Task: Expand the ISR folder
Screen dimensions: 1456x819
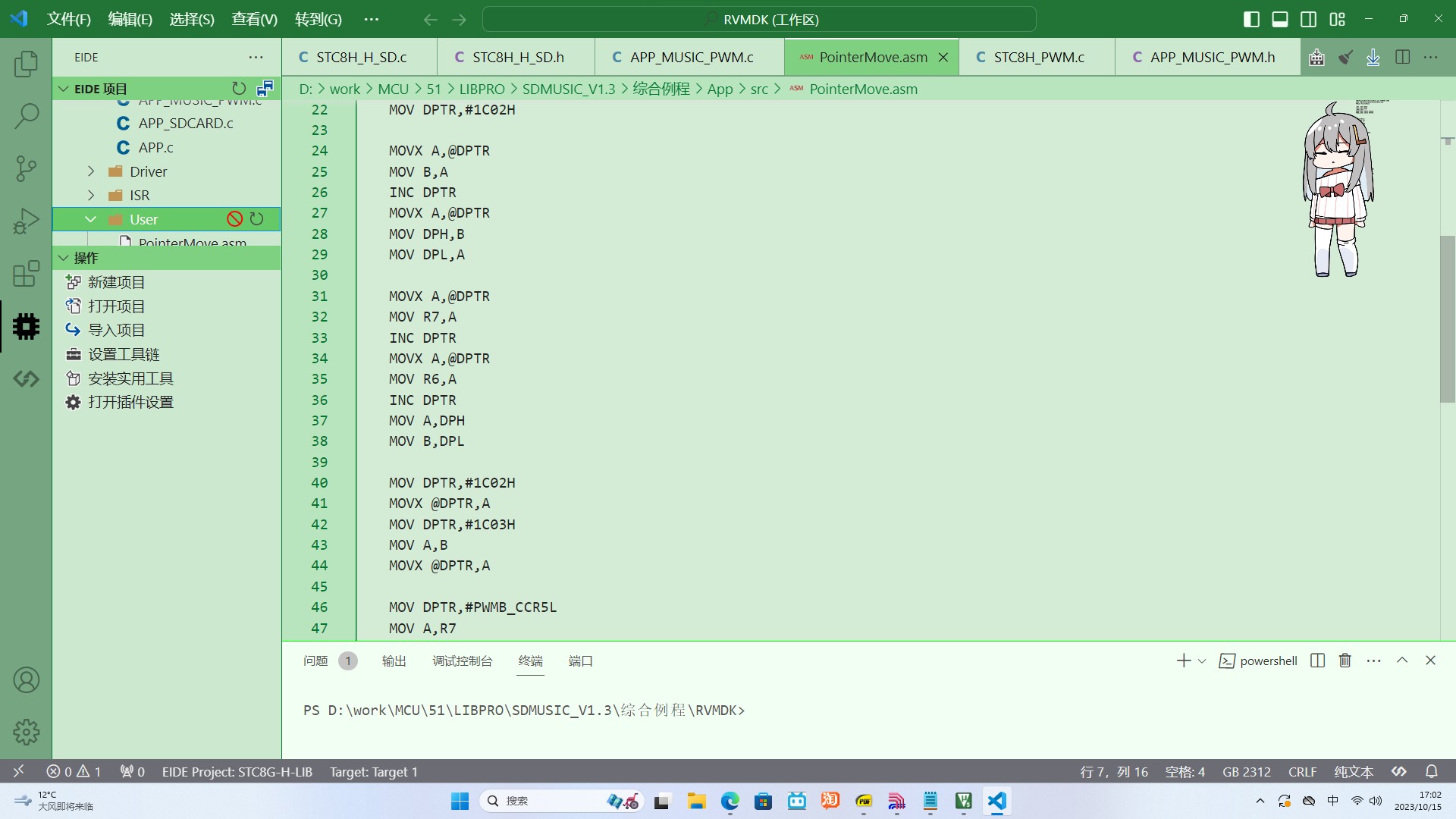Action: pos(92,195)
